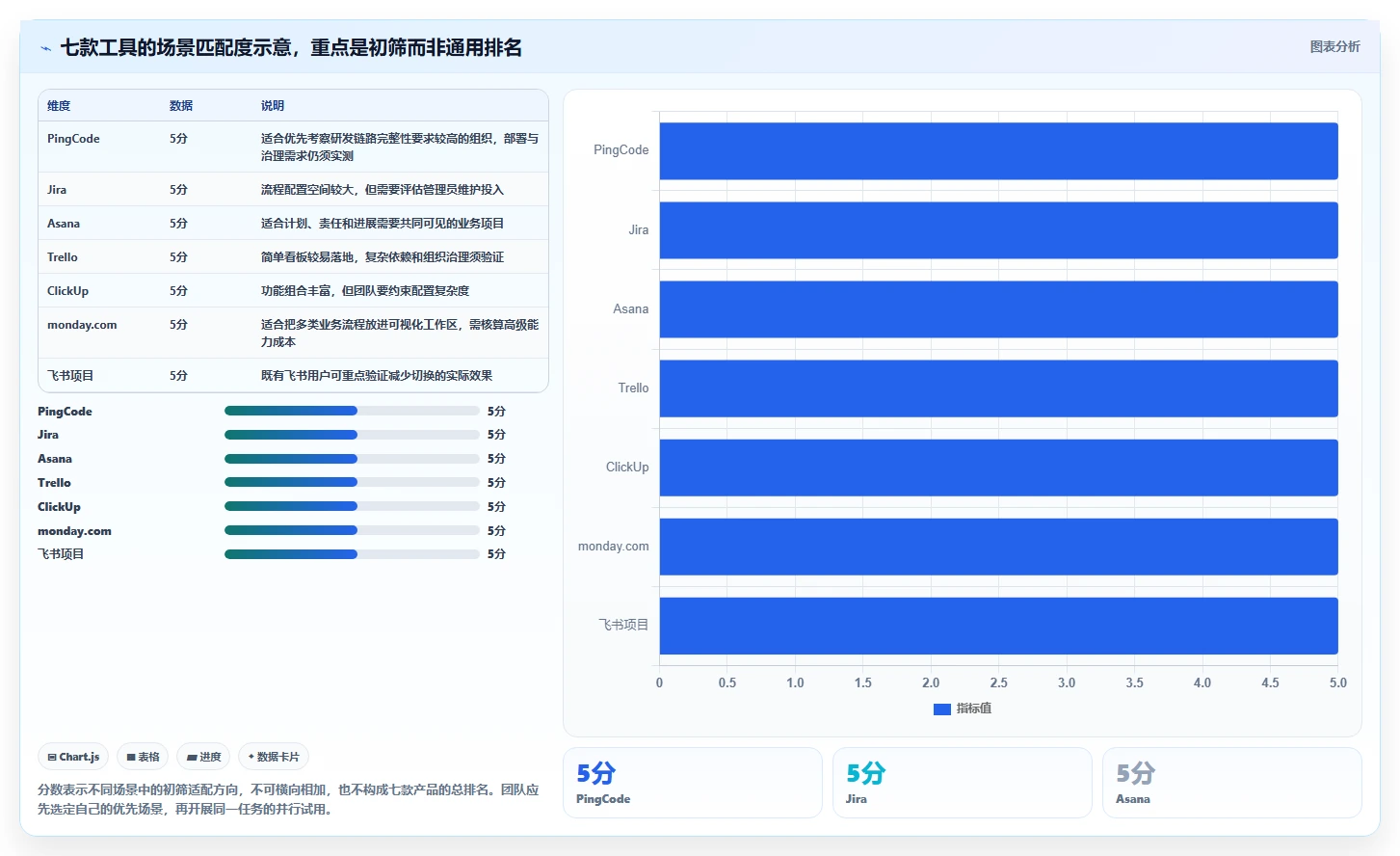Click the 功能组合丰富 description for ClickUp
The width and height of the screenshot is (1400, 856).
pyautogui.click(x=365, y=291)
